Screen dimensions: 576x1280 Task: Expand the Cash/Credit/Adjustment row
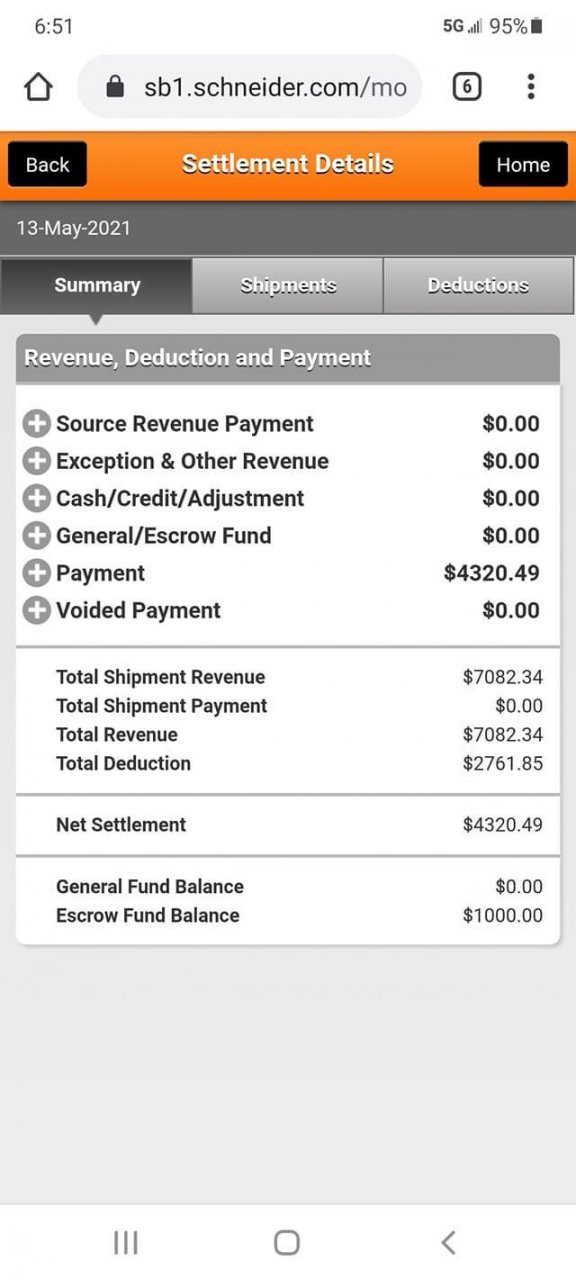(36, 498)
